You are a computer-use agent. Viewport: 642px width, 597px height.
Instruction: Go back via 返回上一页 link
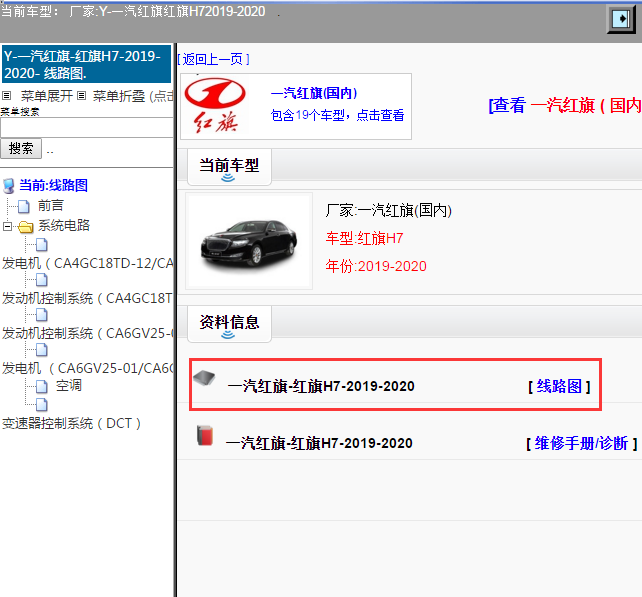point(213,59)
